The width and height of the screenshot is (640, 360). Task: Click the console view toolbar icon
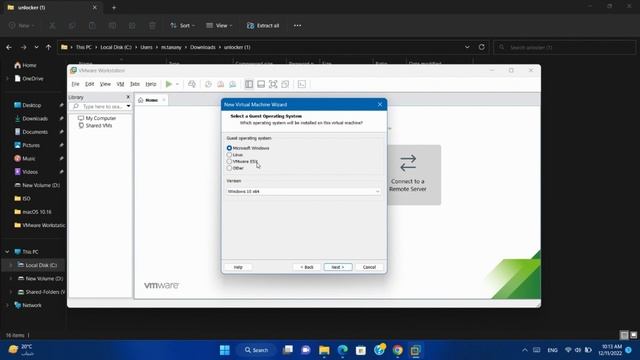pos(302,84)
